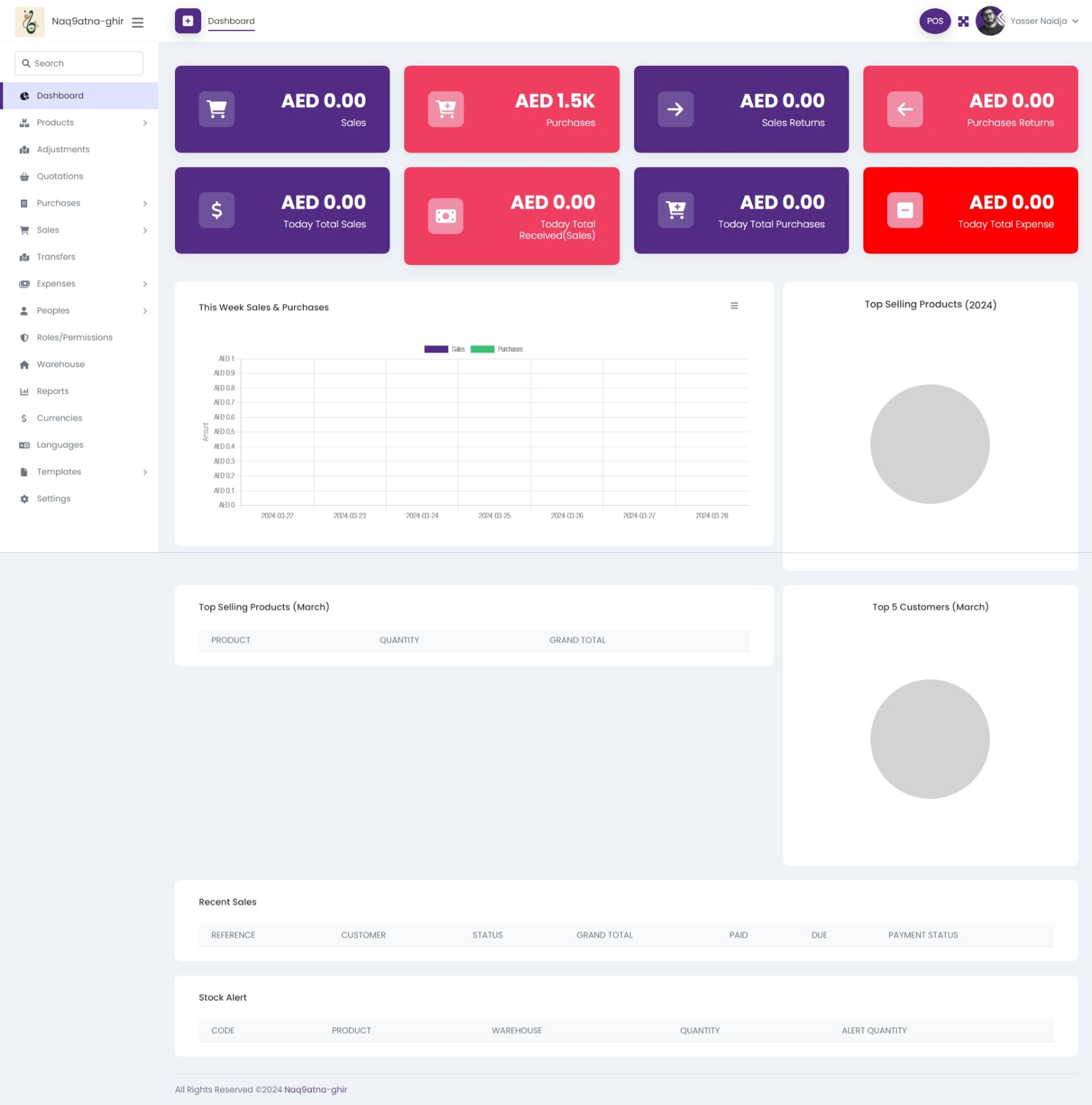
Task: Open the Yasser Naidja user dropdown
Action: coord(1043,21)
